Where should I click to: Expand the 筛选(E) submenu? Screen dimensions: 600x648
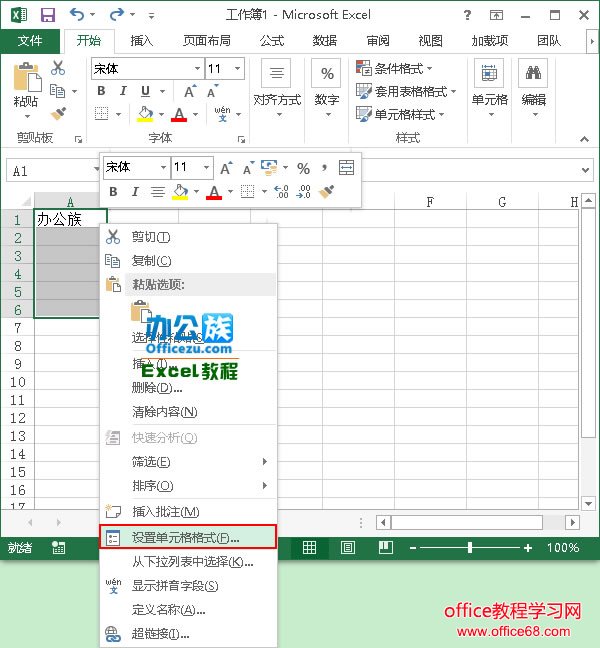point(188,462)
